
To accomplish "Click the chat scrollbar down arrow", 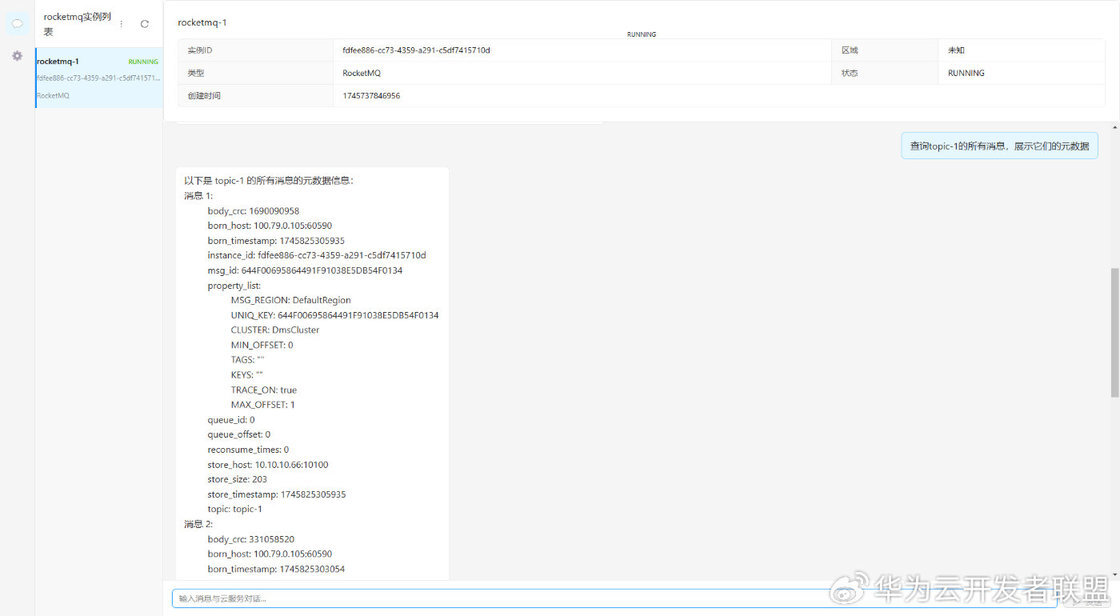I will [1114, 575].
